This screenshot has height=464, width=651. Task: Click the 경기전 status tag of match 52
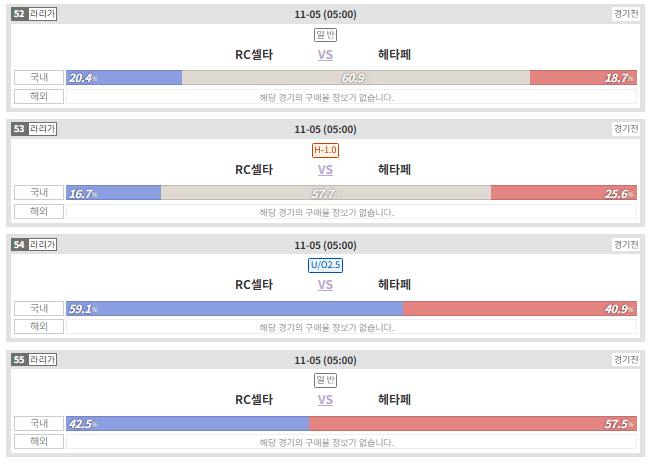pos(626,14)
